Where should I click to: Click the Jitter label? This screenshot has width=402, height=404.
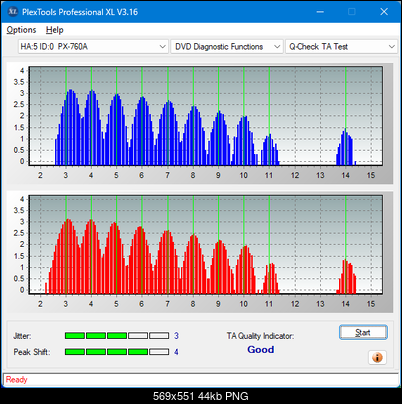[22, 336]
